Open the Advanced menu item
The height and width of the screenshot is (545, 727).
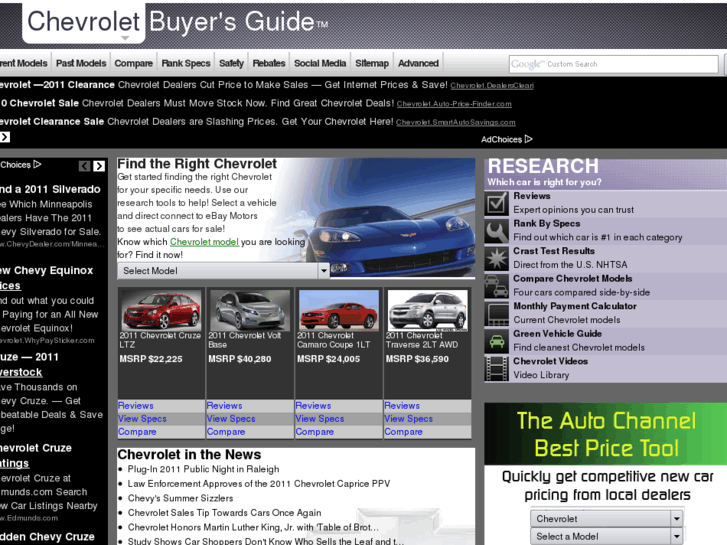click(x=418, y=63)
